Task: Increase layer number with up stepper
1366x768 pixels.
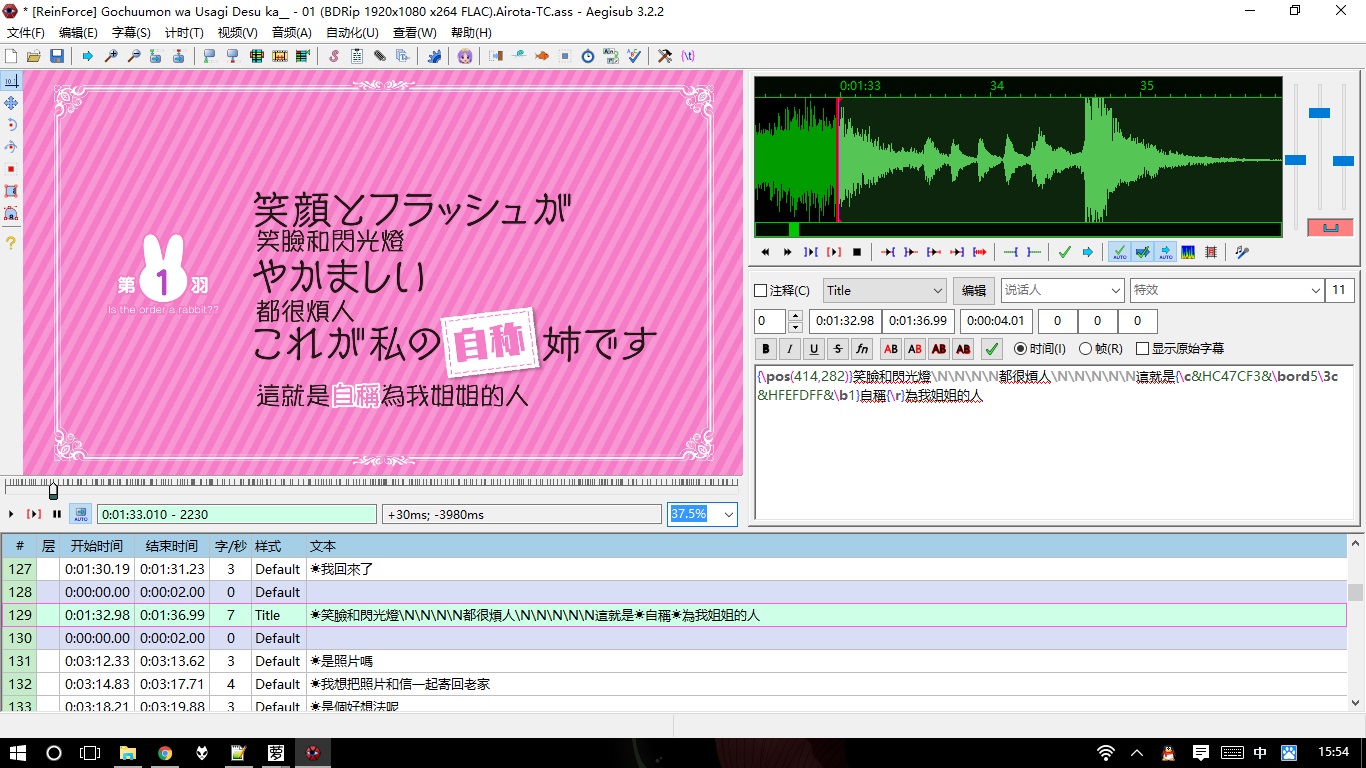Action: pyautogui.click(x=796, y=316)
